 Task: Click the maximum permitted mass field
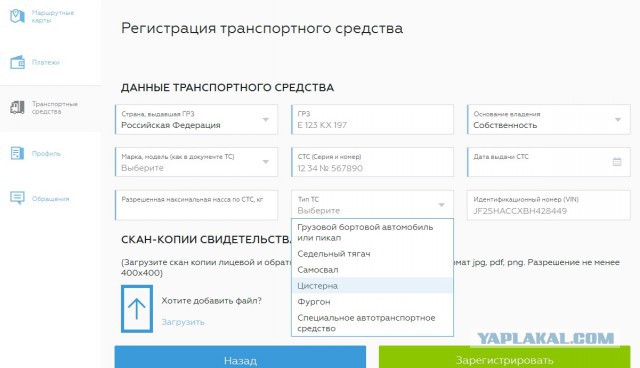tap(196, 205)
